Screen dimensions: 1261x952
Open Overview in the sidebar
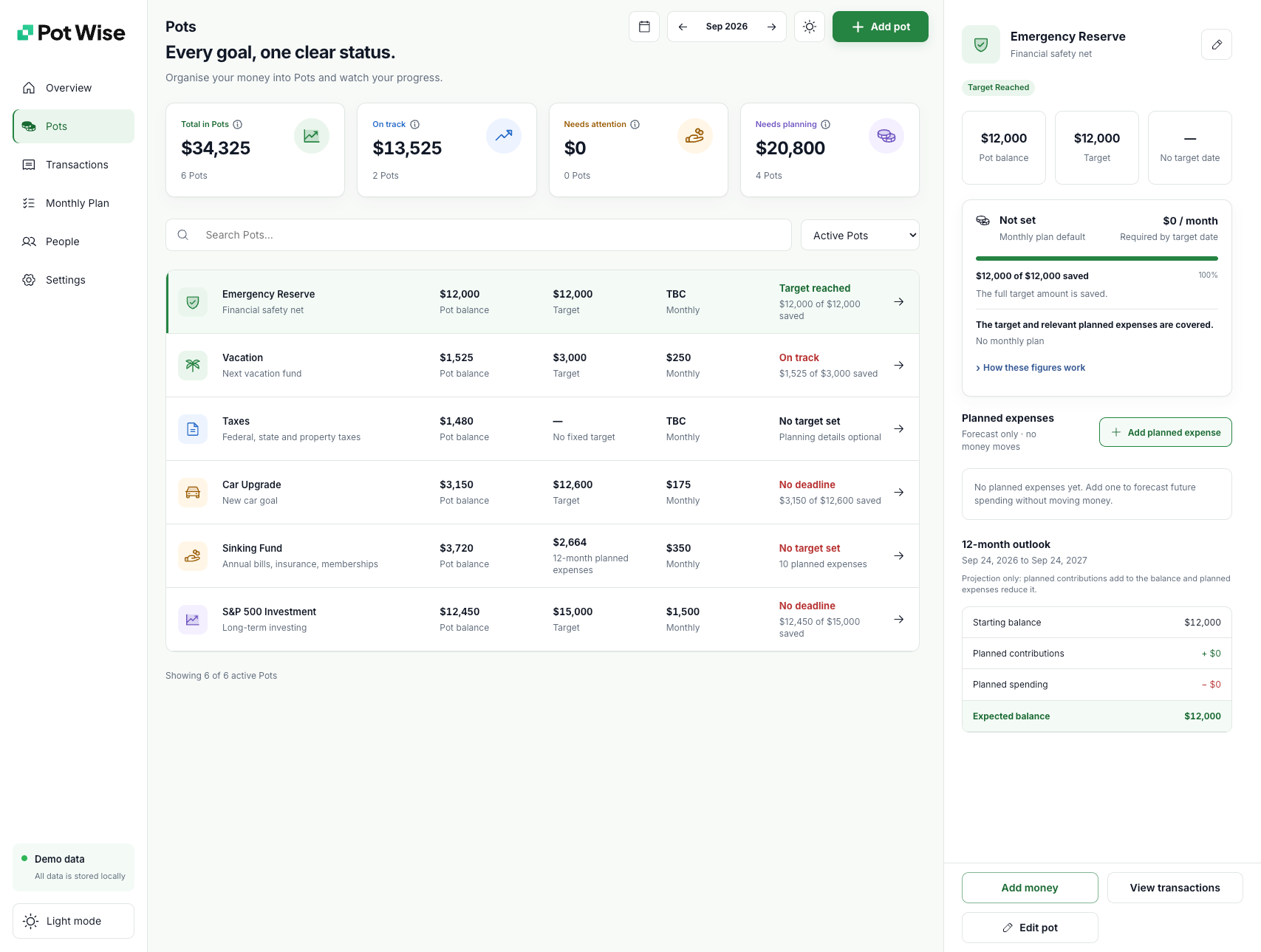pos(73,88)
